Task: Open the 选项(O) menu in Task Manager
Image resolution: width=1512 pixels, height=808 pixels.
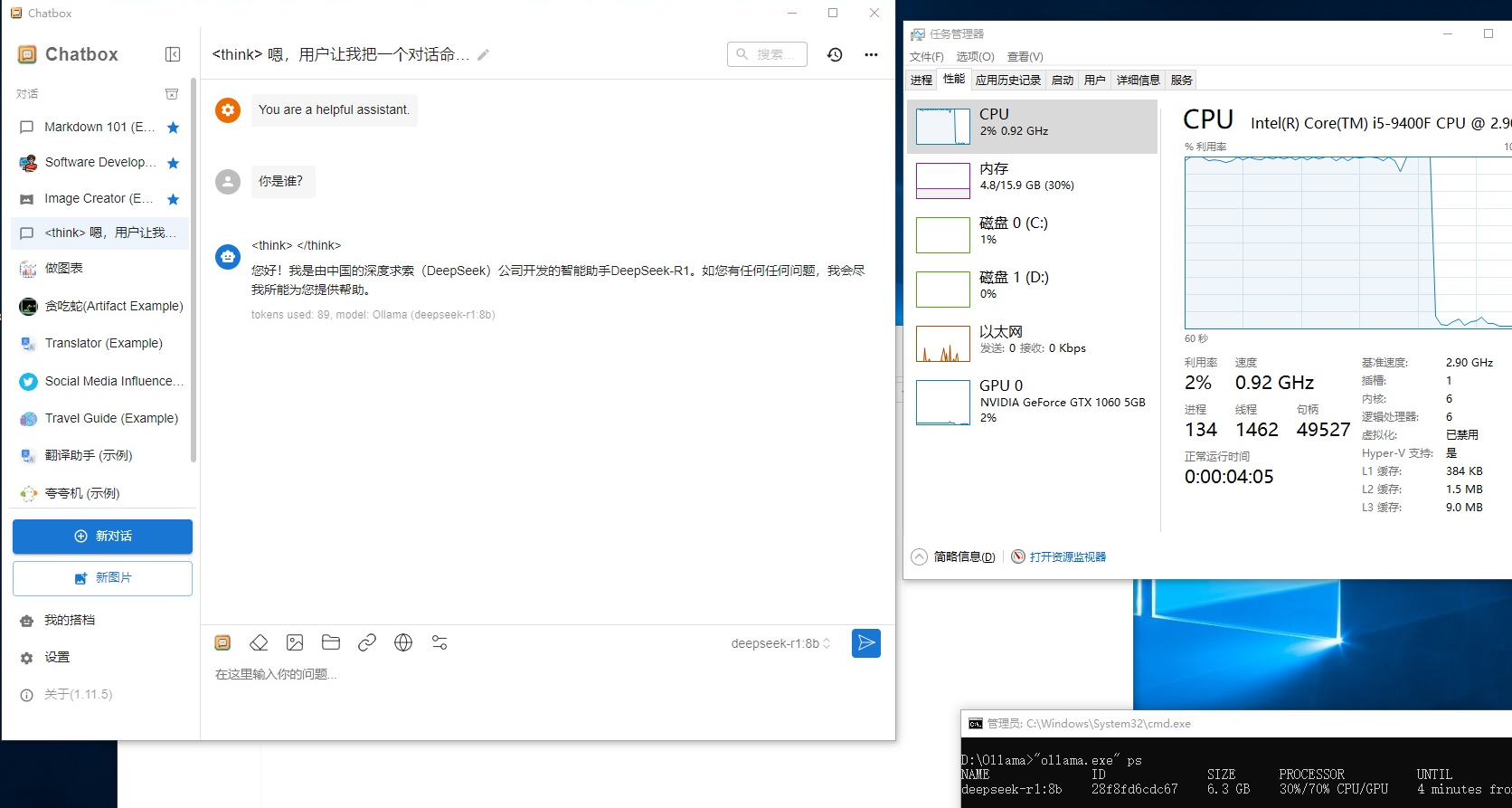Action: (975, 56)
